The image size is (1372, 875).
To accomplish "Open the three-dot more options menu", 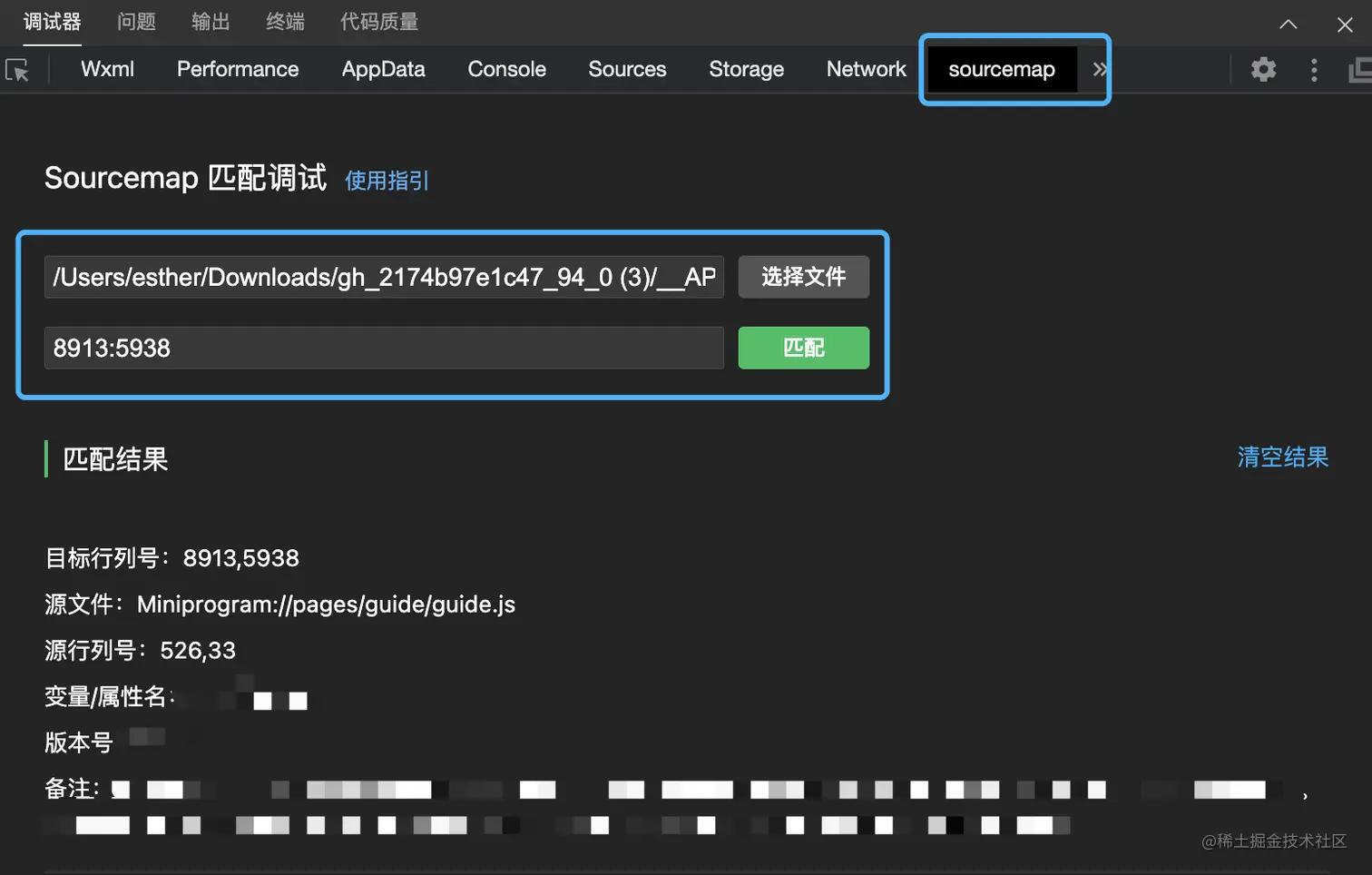I will [x=1314, y=70].
